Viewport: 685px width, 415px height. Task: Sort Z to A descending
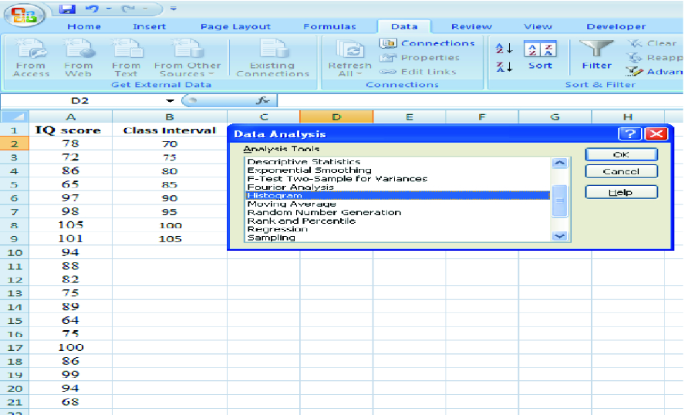pos(504,67)
